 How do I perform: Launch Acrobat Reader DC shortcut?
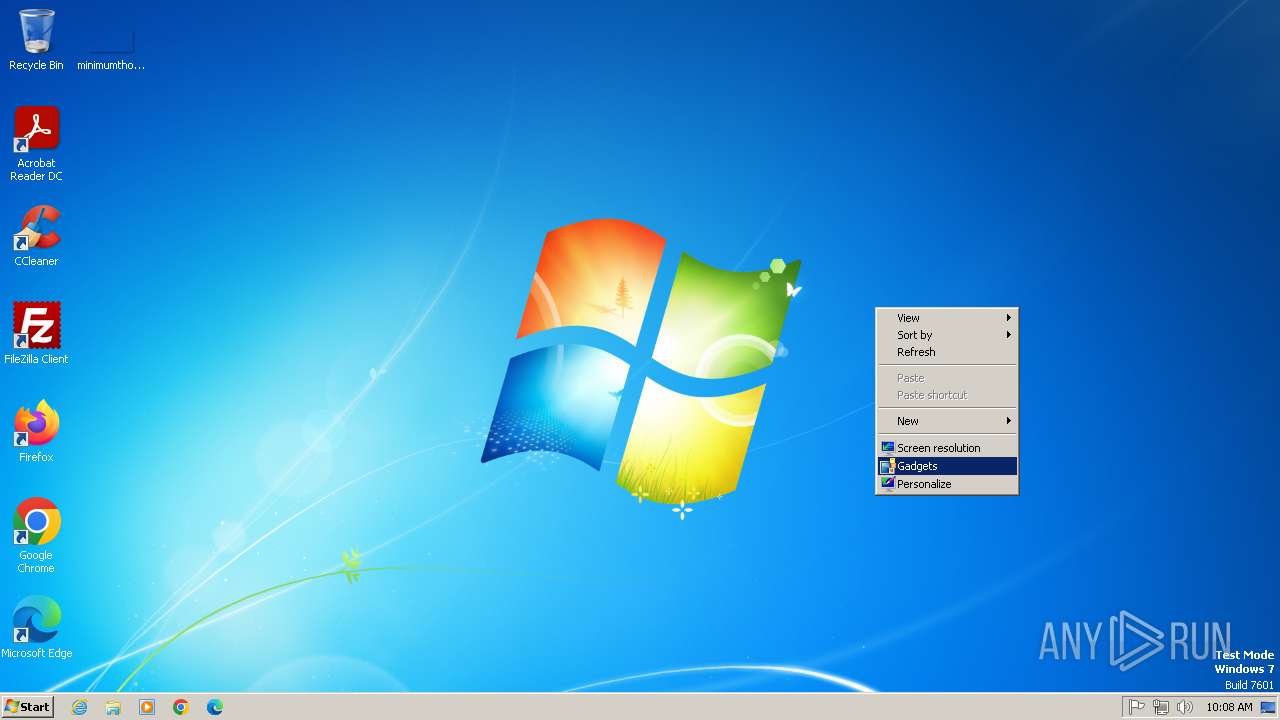(x=36, y=144)
